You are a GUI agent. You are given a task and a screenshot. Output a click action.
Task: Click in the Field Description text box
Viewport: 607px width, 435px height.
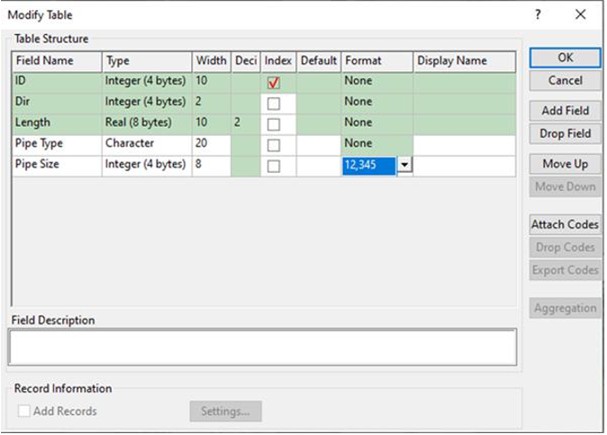click(262, 347)
